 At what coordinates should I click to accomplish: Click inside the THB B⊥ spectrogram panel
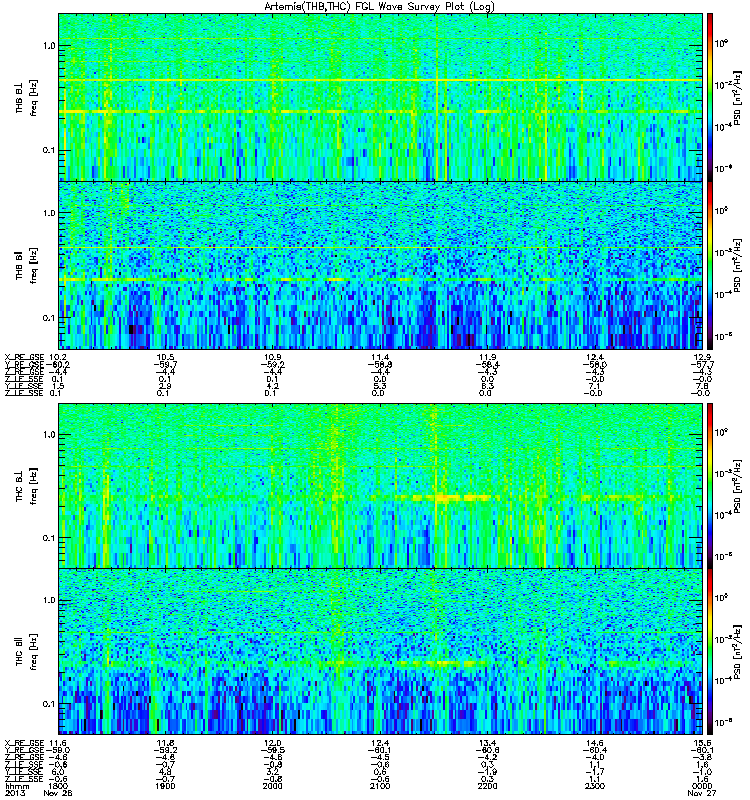tap(380, 97)
